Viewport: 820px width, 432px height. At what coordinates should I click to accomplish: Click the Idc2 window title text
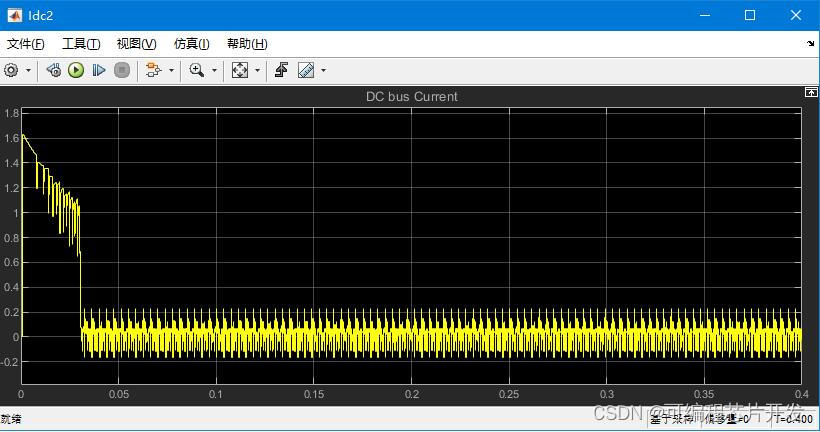click(40, 16)
